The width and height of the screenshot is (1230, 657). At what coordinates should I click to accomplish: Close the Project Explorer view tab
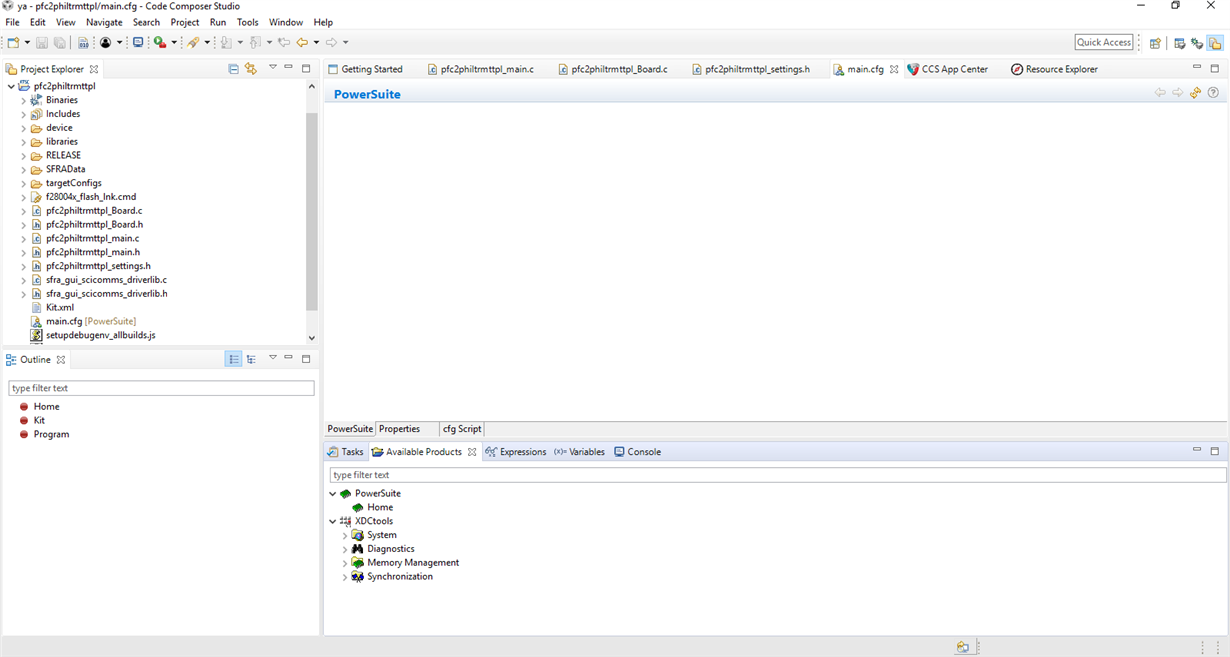[x=94, y=69]
